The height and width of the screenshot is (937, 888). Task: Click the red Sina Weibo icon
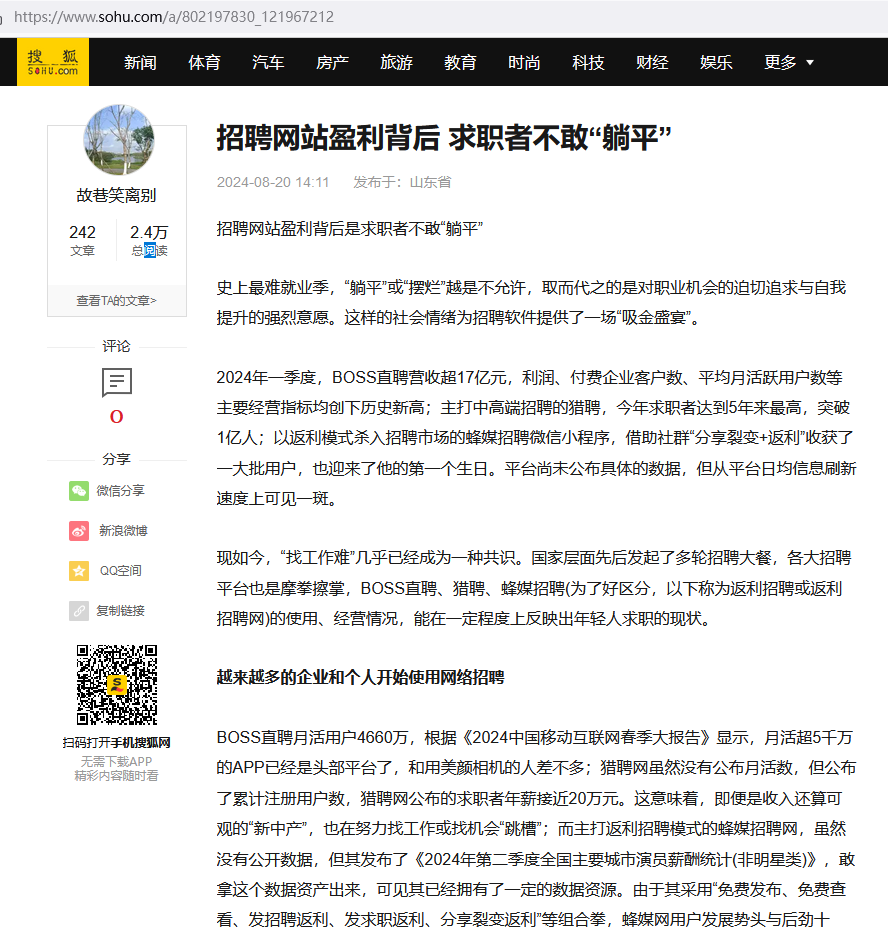point(79,531)
